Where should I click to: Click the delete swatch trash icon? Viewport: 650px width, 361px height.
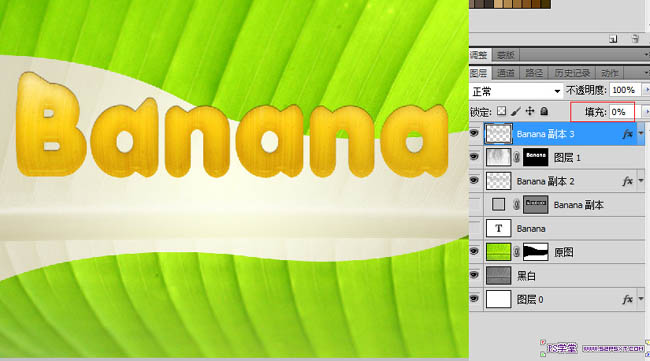635,39
